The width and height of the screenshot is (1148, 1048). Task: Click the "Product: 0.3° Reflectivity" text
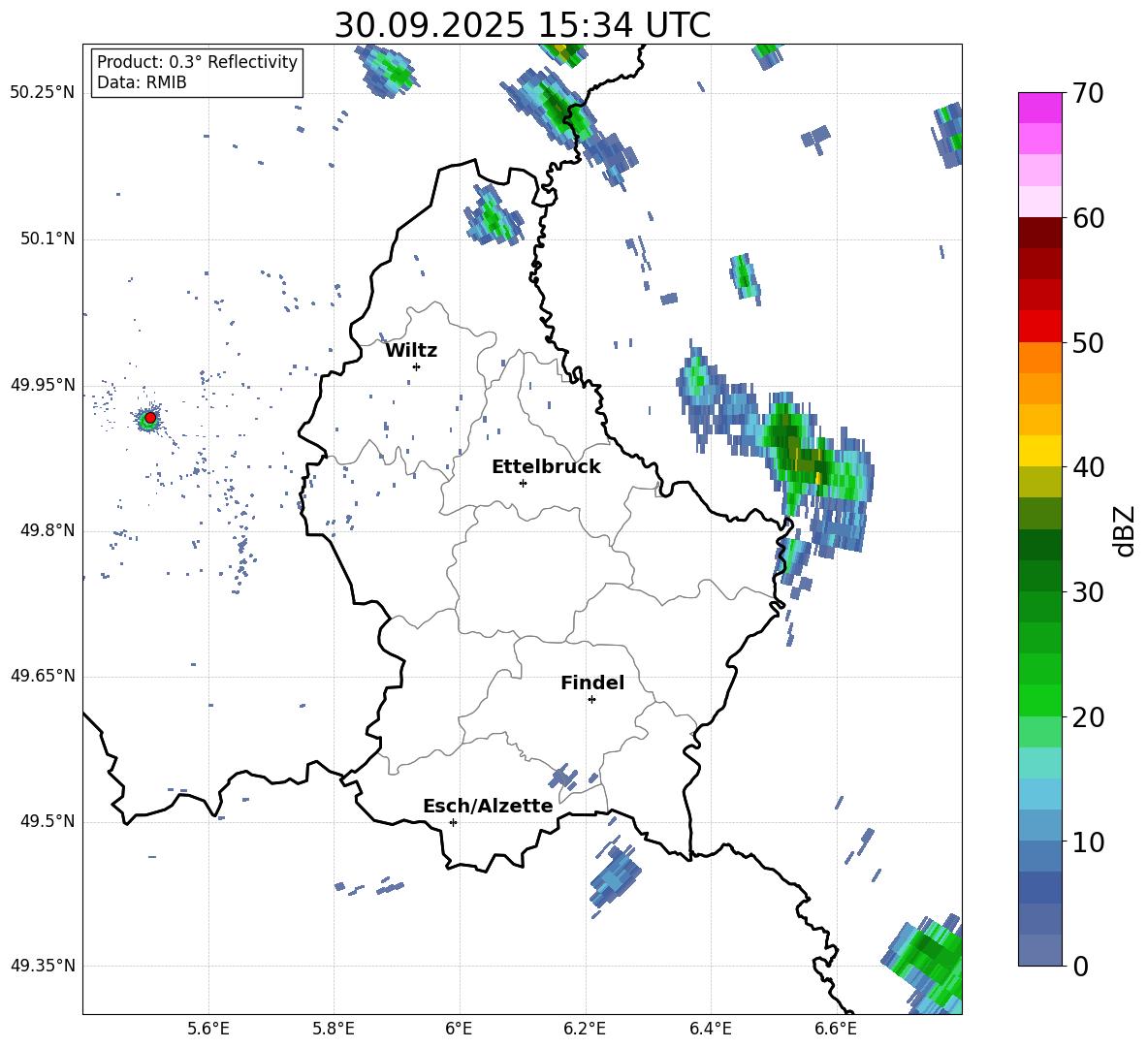coord(197,62)
